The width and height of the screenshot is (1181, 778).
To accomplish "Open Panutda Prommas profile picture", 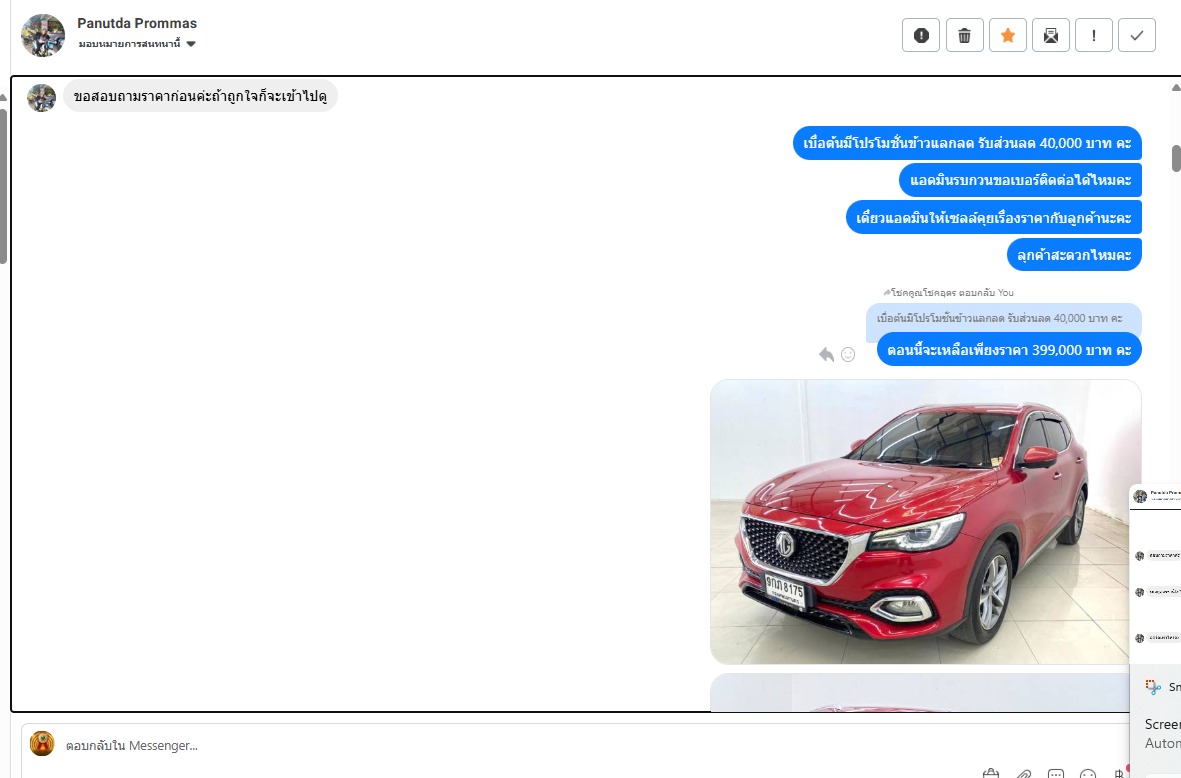I will [x=43, y=35].
